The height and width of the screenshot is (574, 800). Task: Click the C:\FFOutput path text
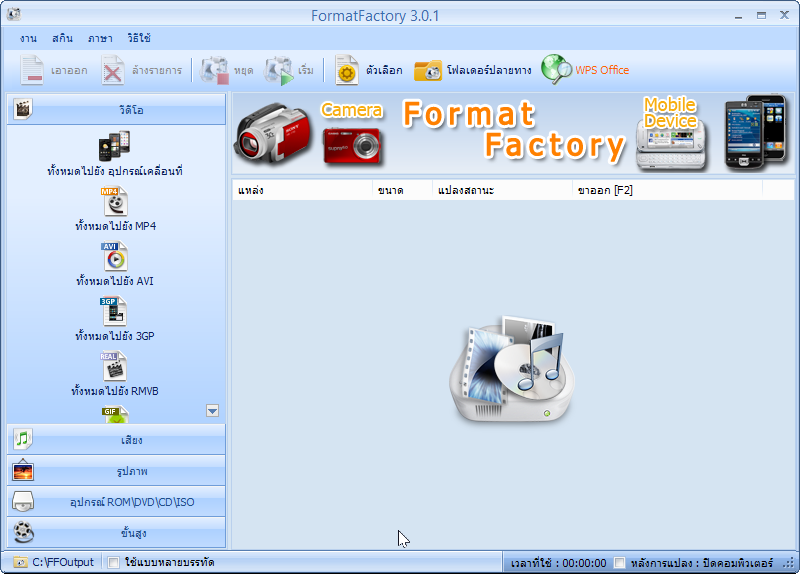click(x=63, y=562)
